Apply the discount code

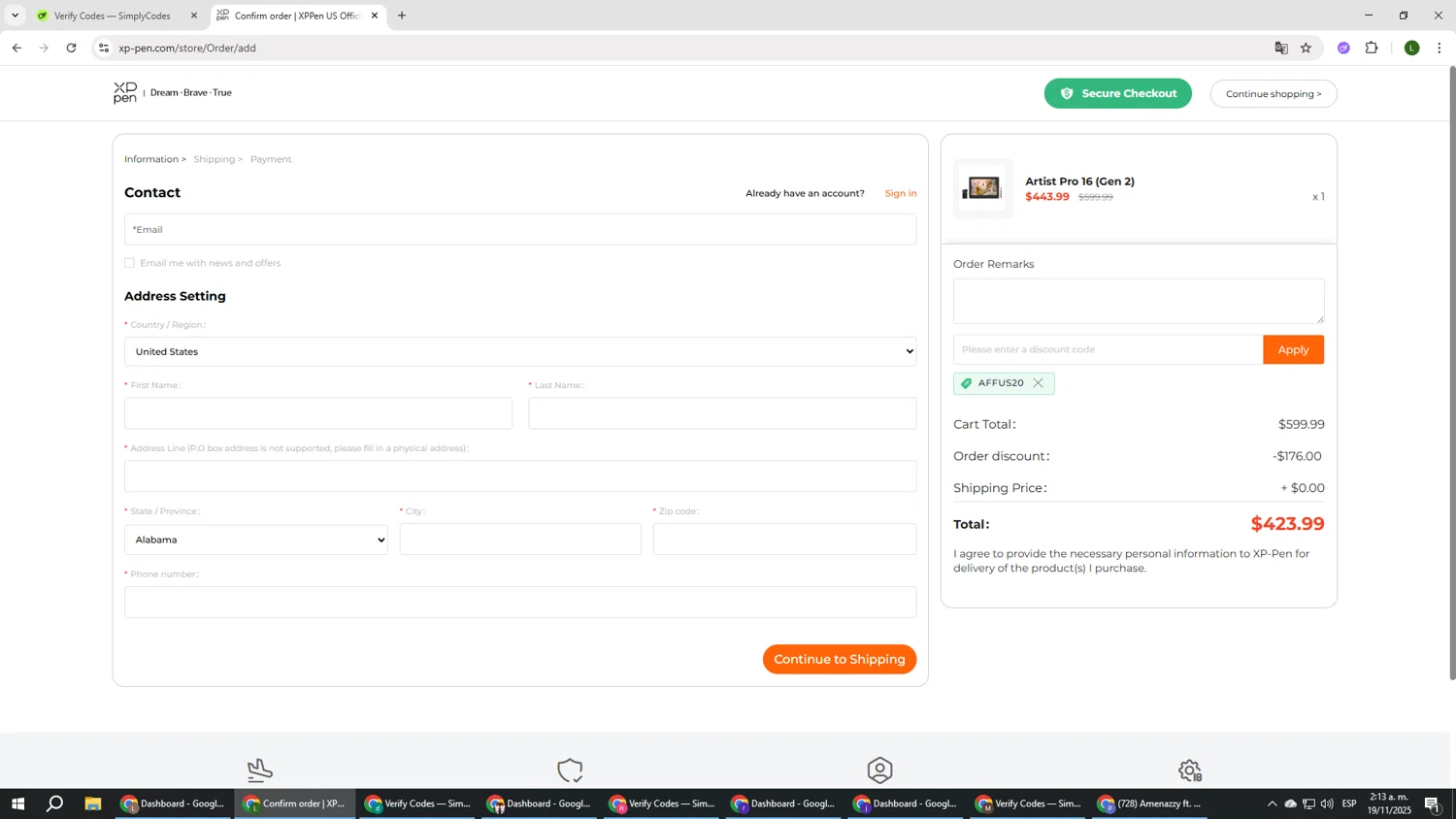(x=1293, y=349)
